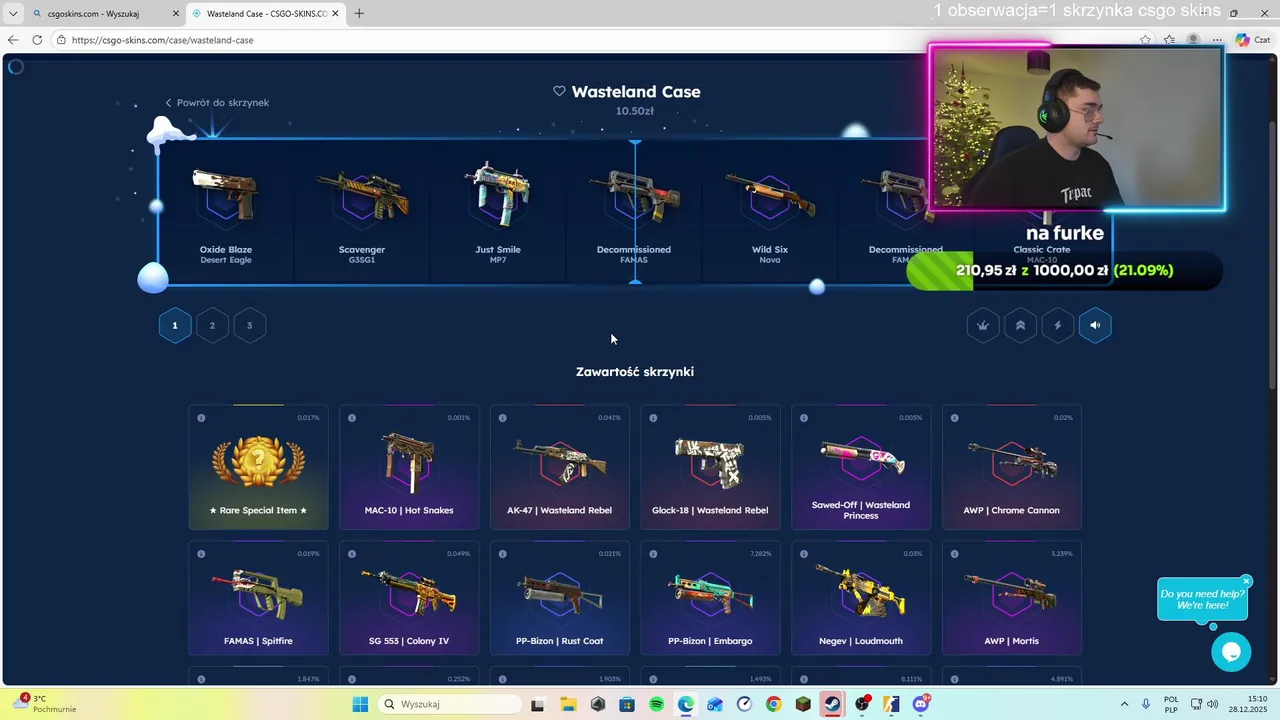Click the 'Do you need help?' message
Screen dimensions: 1280x720
1202,599
